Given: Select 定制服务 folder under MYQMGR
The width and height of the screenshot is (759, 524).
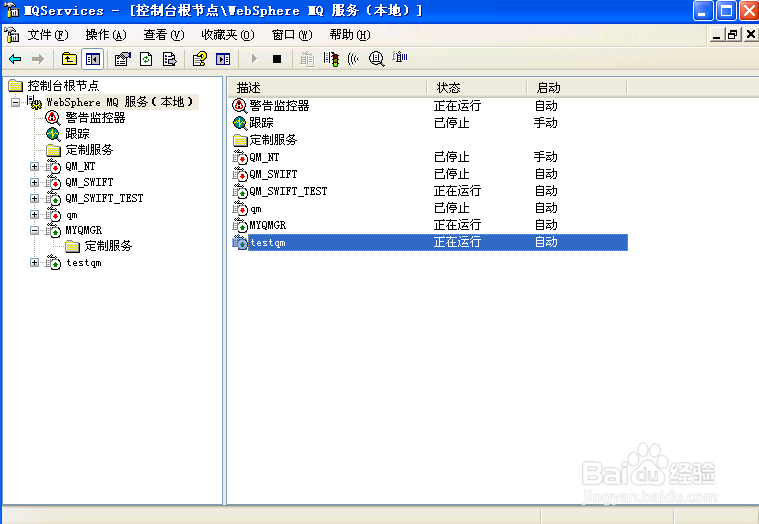Looking at the screenshot, I should pyautogui.click(x=108, y=246).
